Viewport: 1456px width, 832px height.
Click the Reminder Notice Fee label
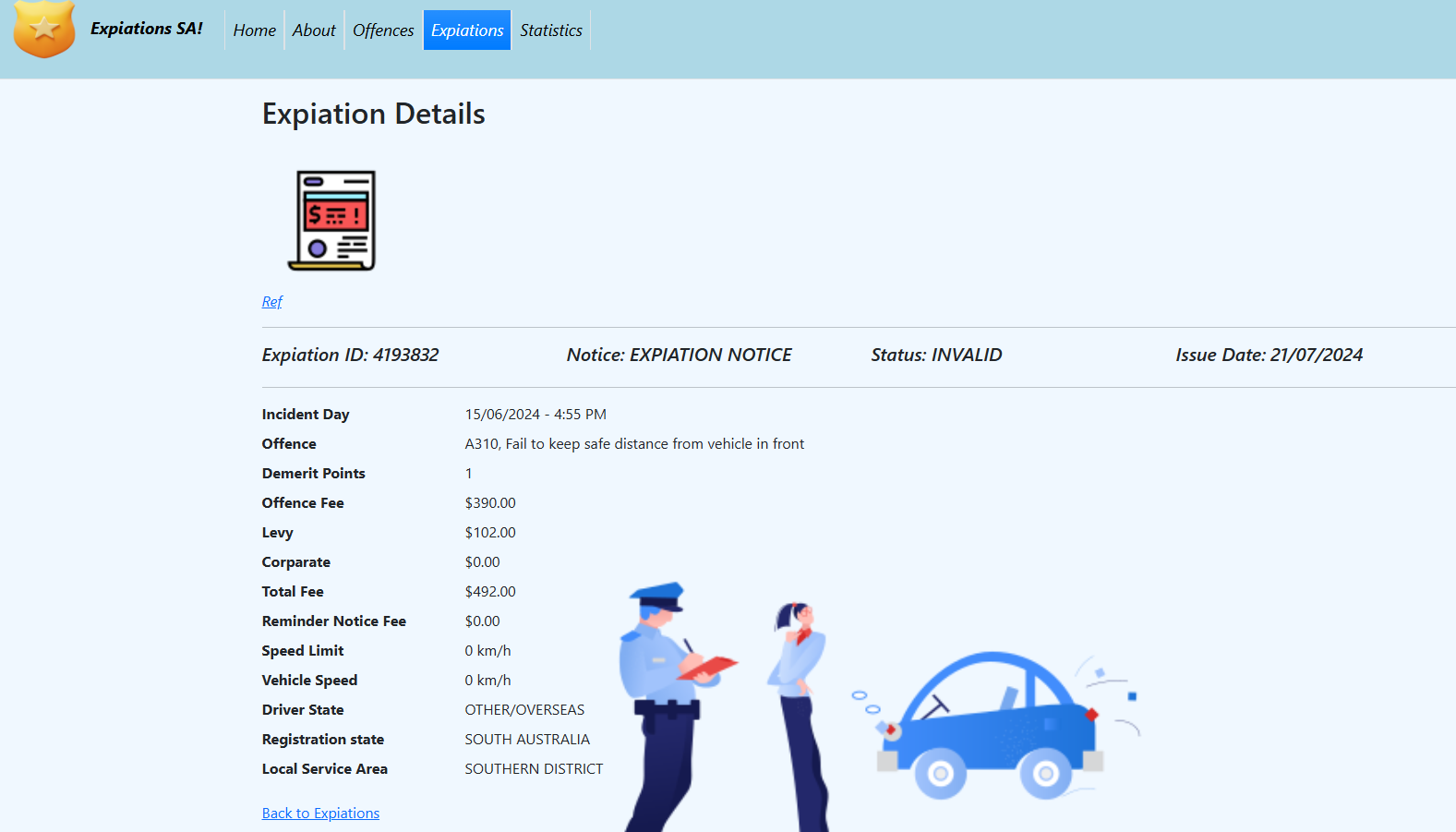334,621
